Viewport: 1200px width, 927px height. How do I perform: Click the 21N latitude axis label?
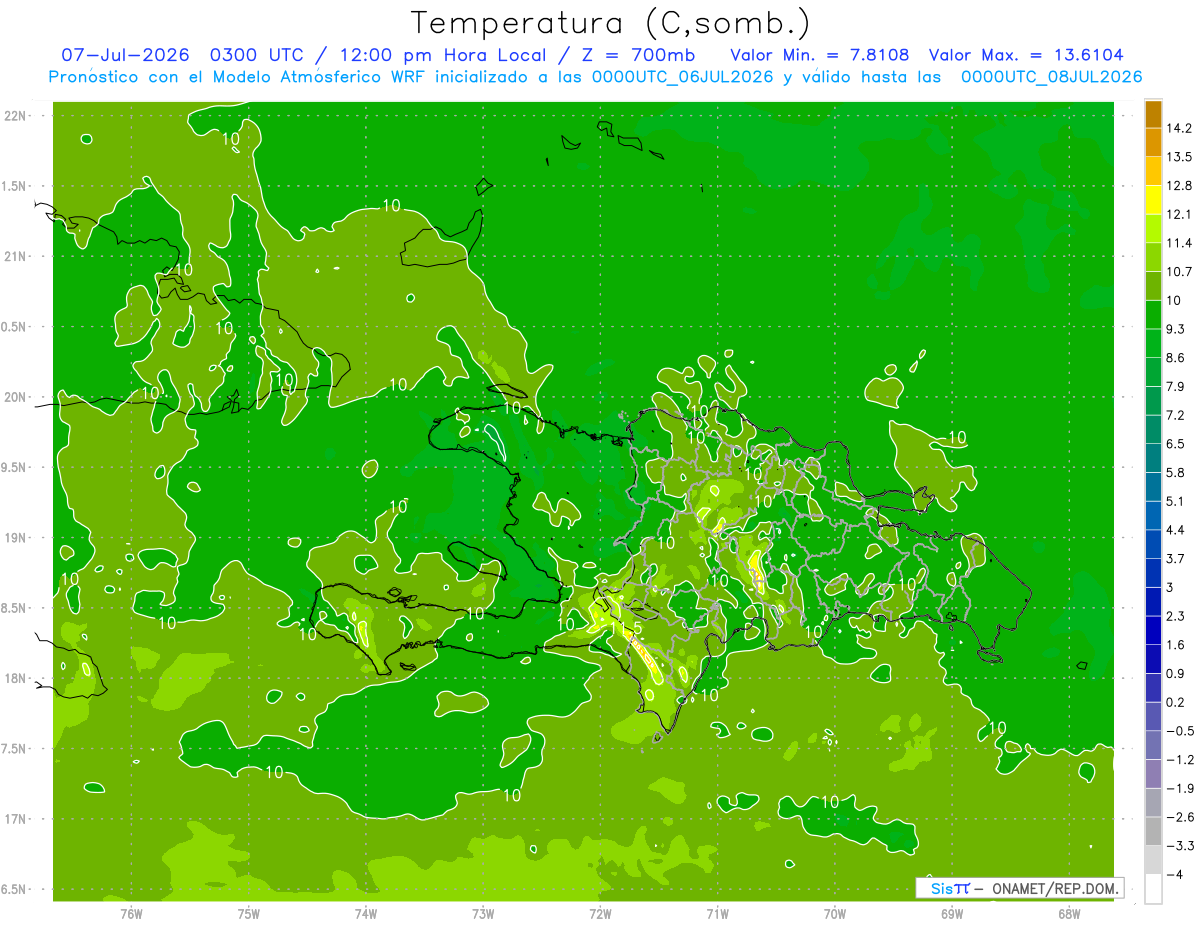click(x=16, y=257)
